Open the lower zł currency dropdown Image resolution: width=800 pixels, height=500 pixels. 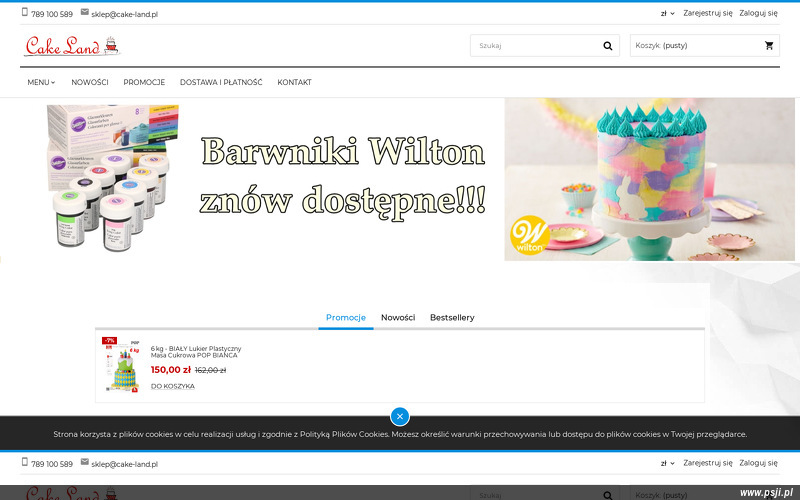point(667,463)
